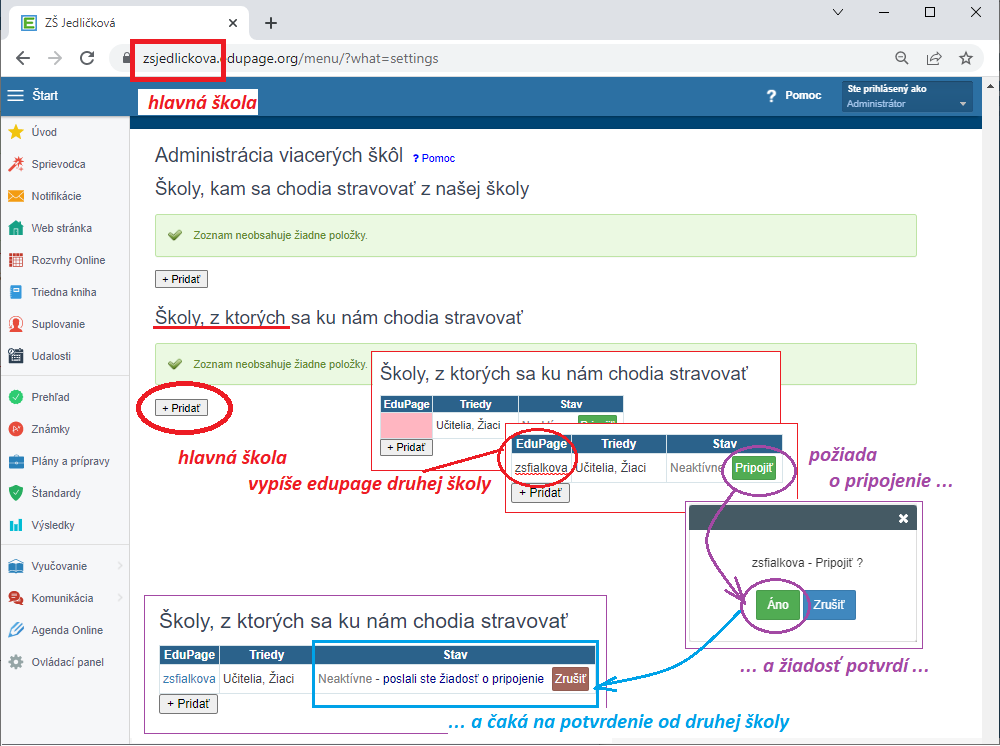Click the blue Zrušiť button in the dialog
The width and height of the screenshot is (1000, 746).
[828, 604]
